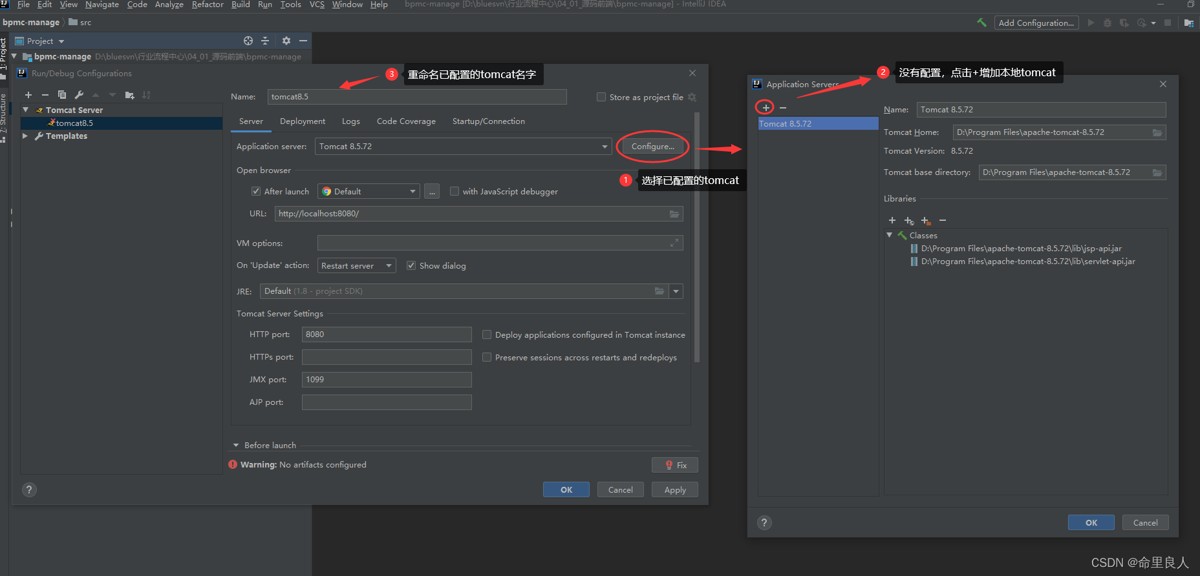The height and width of the screenshot is (576, 1200).
Task: Open browser Default dropdown
Action: [x=368, y=191]
